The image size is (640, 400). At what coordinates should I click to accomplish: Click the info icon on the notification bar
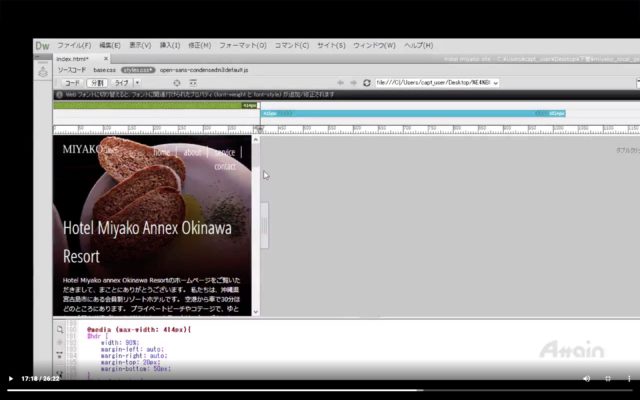(x=60, y=95)
